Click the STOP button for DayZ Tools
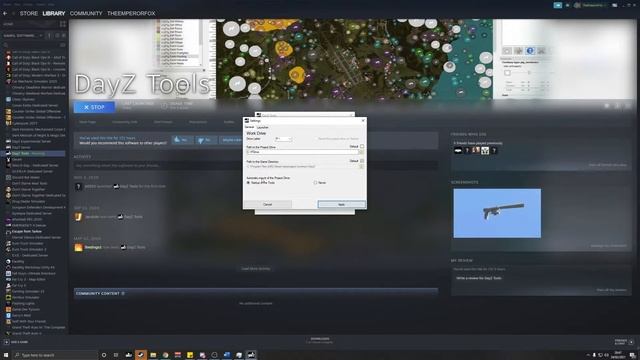 (94, 107)
